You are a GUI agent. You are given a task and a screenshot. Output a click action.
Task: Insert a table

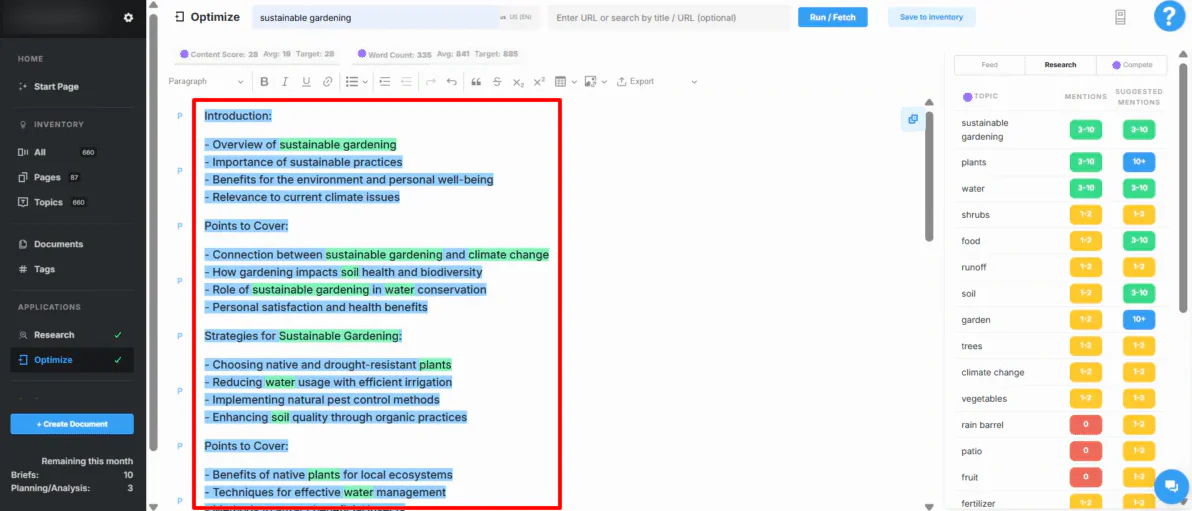point(560,81)
